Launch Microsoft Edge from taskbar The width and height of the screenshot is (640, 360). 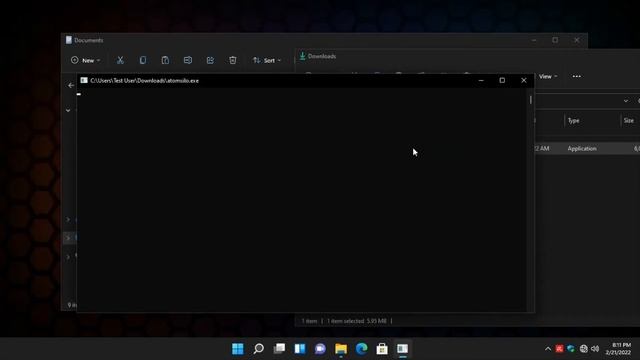[x=362, y=349]
